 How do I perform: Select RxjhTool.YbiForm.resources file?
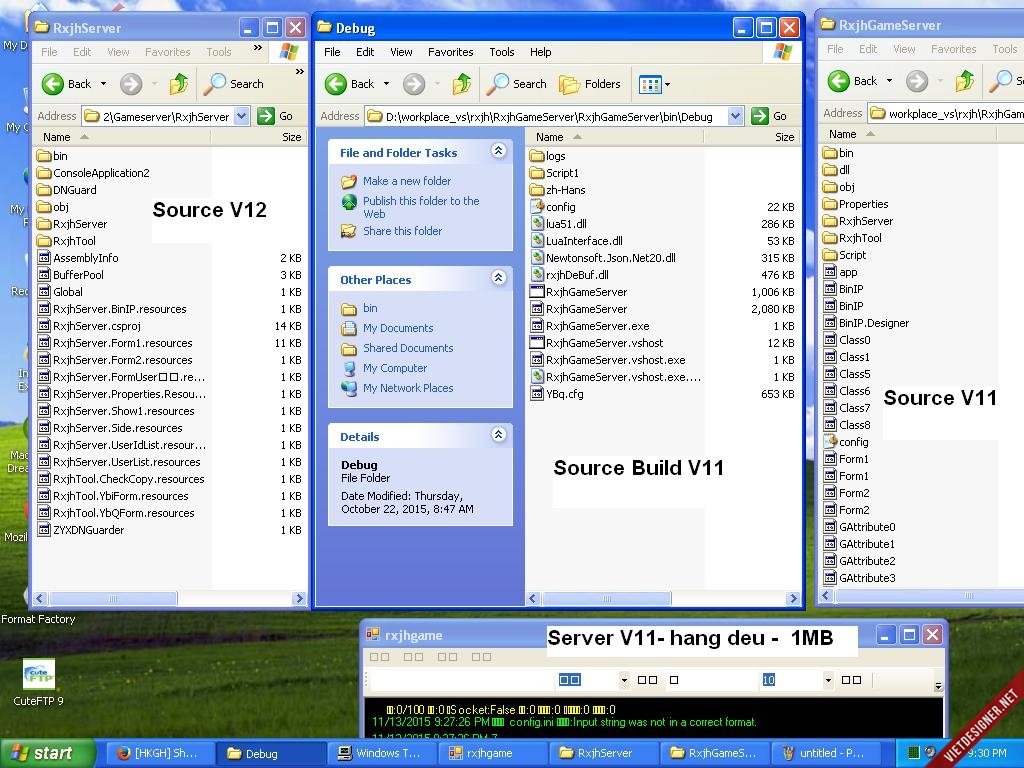[113, 496]
